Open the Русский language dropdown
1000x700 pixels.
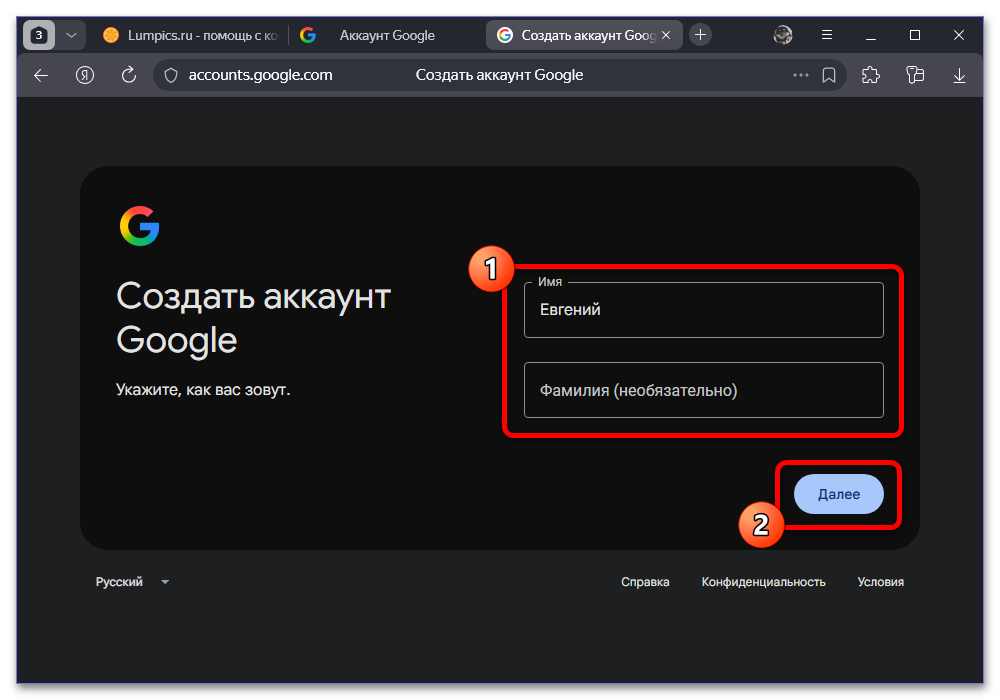point(132,581)
